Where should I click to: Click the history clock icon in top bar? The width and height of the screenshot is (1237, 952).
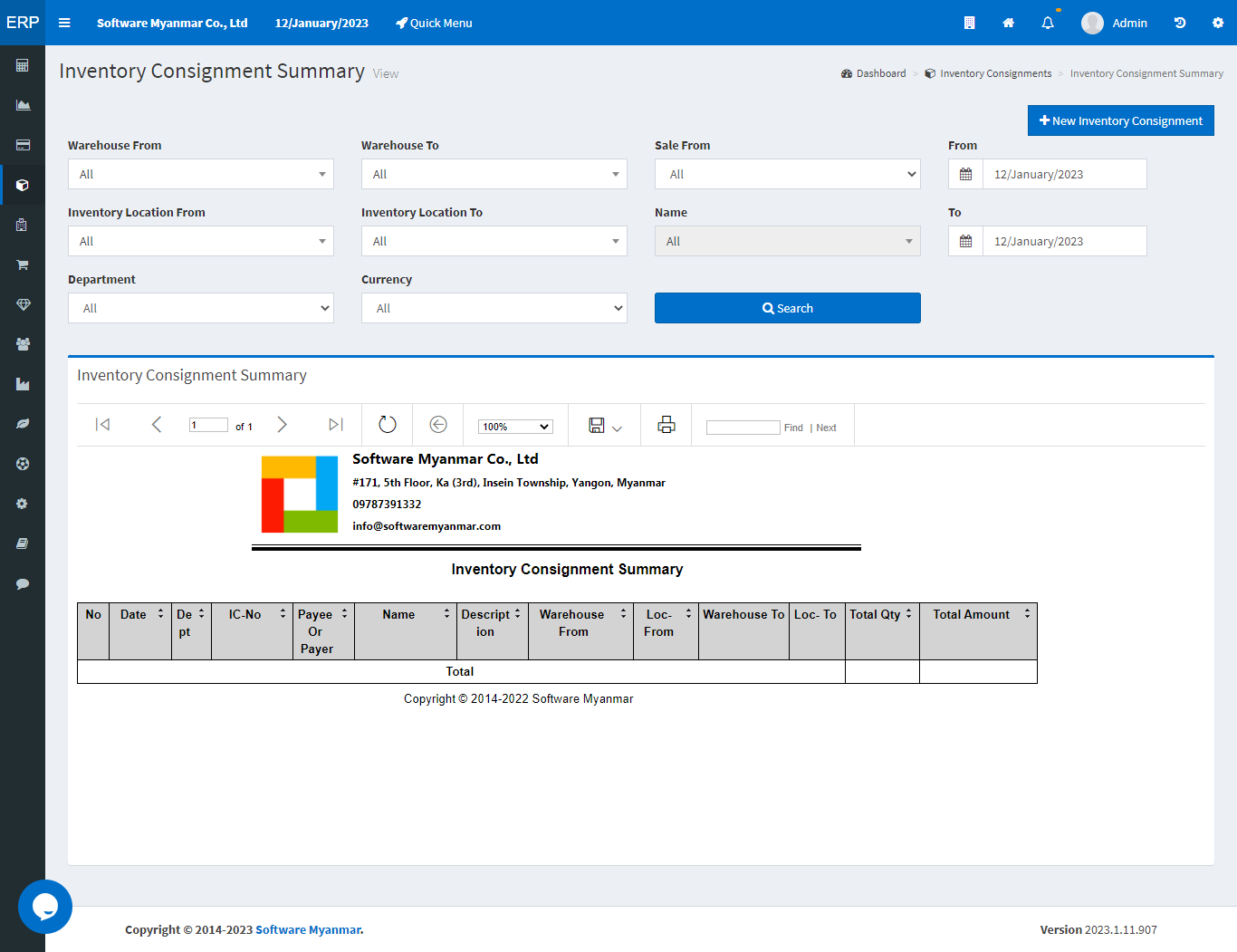coord(1180,23)
